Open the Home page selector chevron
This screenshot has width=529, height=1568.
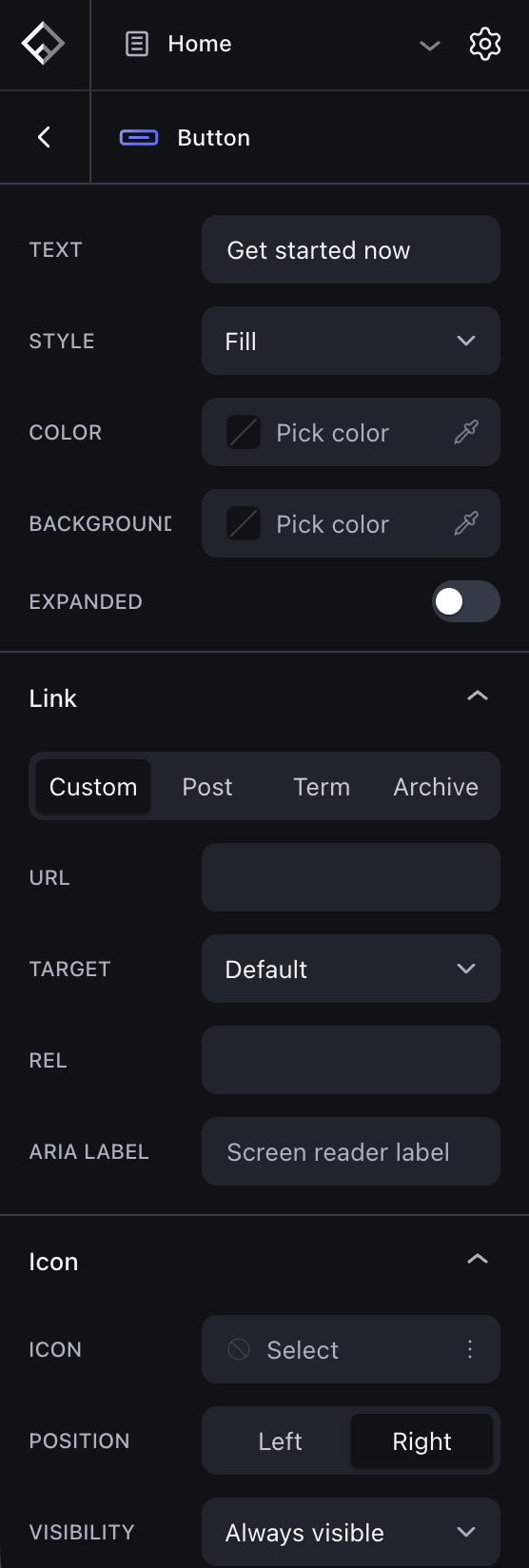pos(430,45)
